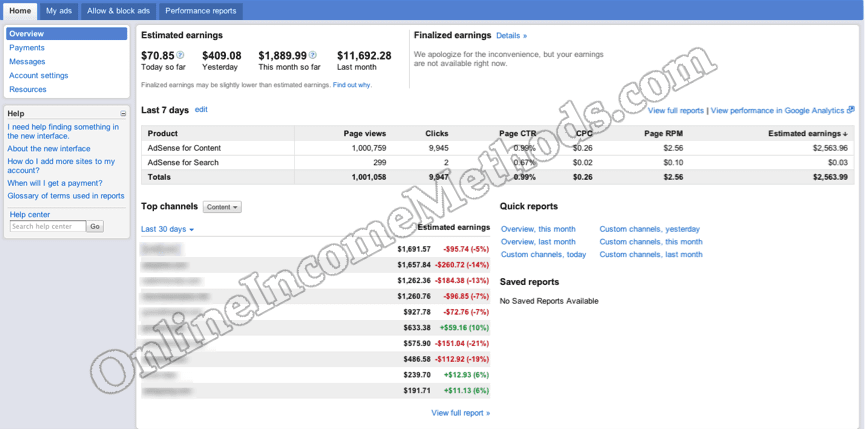Click channel earnings $1,691.57
This screenshot has width=865, height=429.
pyautogui.click(x=414, y=249)
